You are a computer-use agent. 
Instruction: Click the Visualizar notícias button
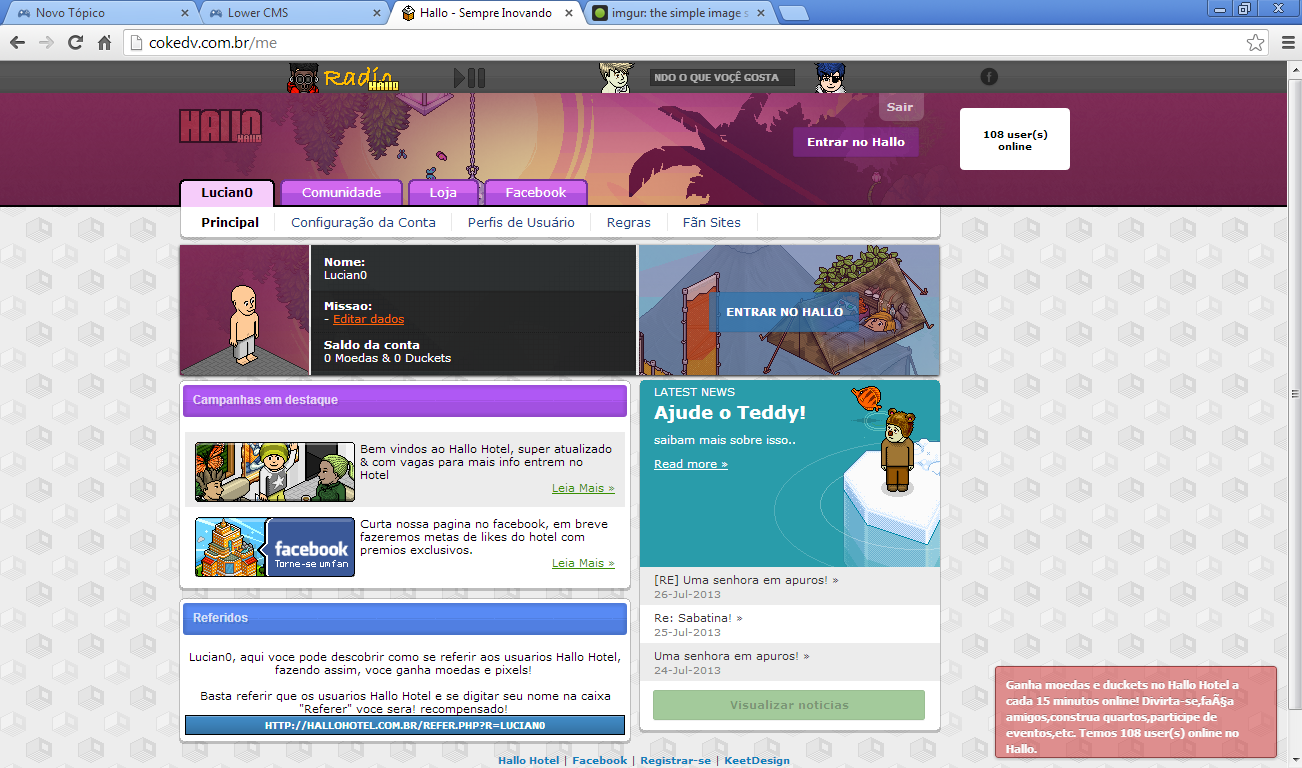pyautogui.click(x=789, y=705)
